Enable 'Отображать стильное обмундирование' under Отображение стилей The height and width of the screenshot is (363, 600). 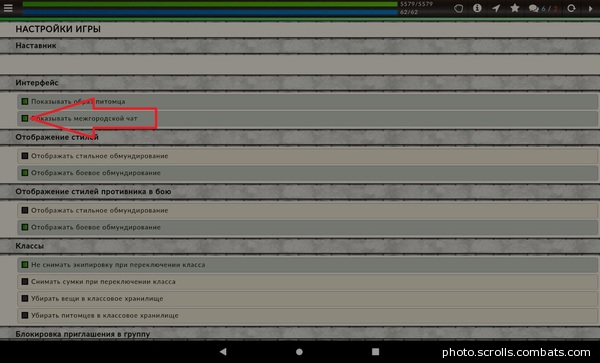coord(25,156)
